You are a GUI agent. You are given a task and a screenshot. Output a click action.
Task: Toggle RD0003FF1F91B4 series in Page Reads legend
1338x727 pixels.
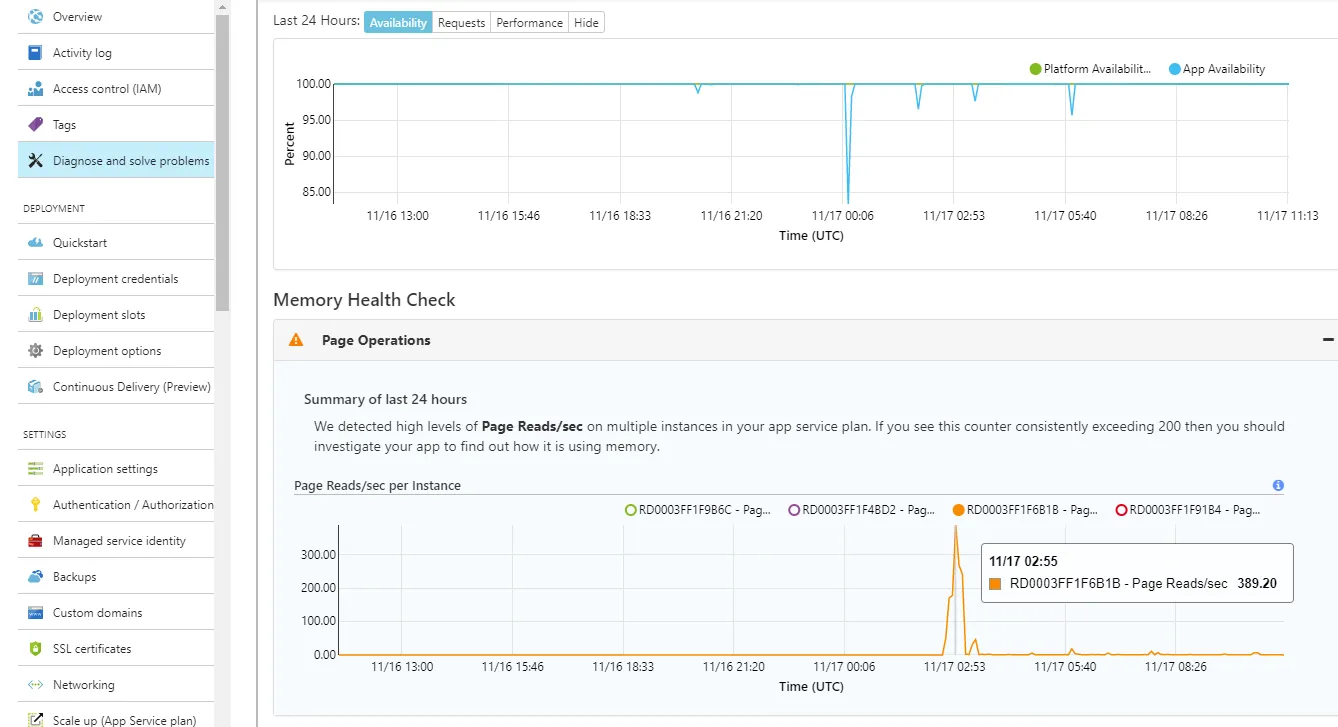(x=1188, y=510)
